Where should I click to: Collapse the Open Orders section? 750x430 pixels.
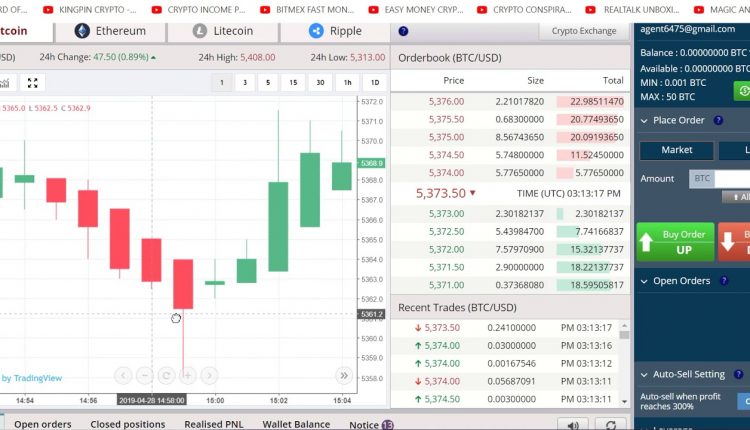[x=644, y=281]
